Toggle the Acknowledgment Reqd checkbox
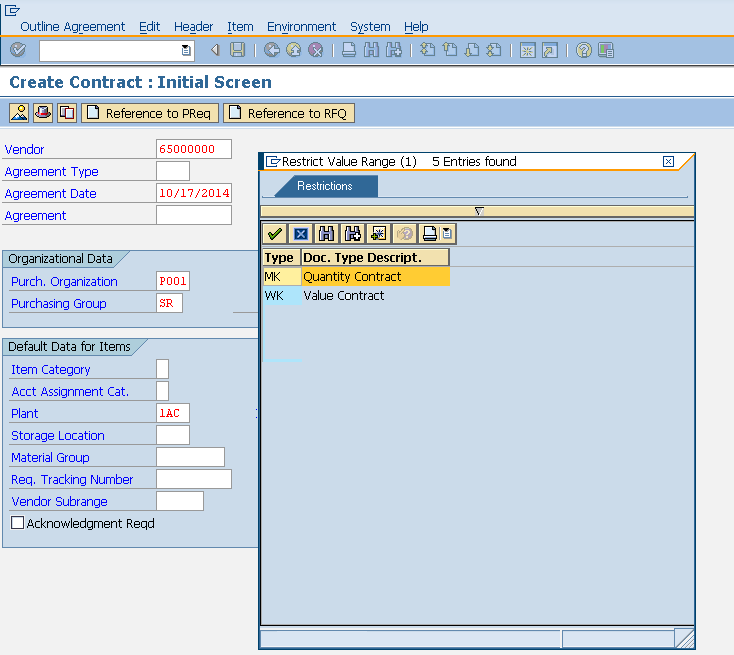 coord(17,523)
